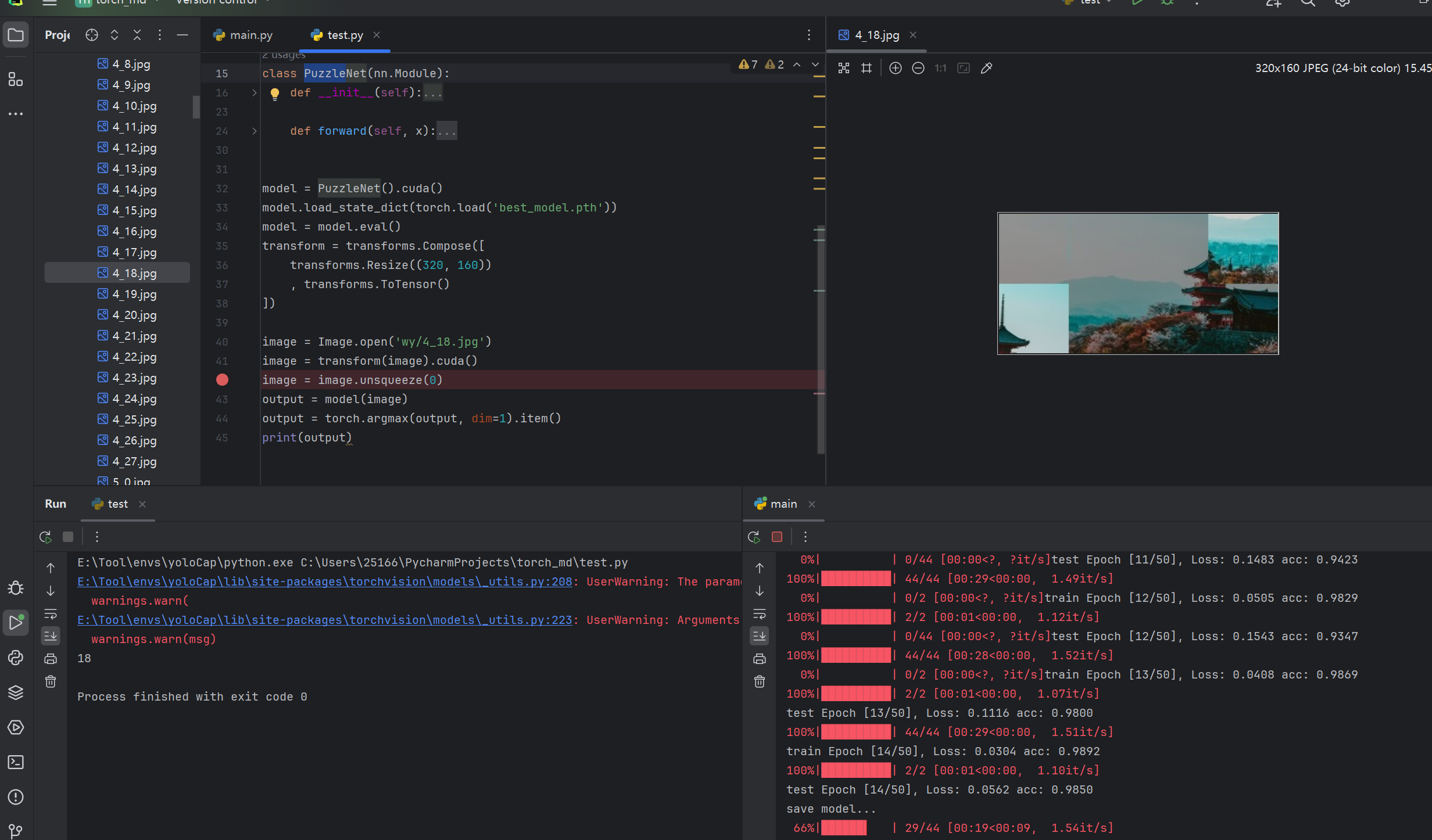Expand the folded forward method
The width and height of the screenshot is (1432, 840).
[x=254, y=131]
